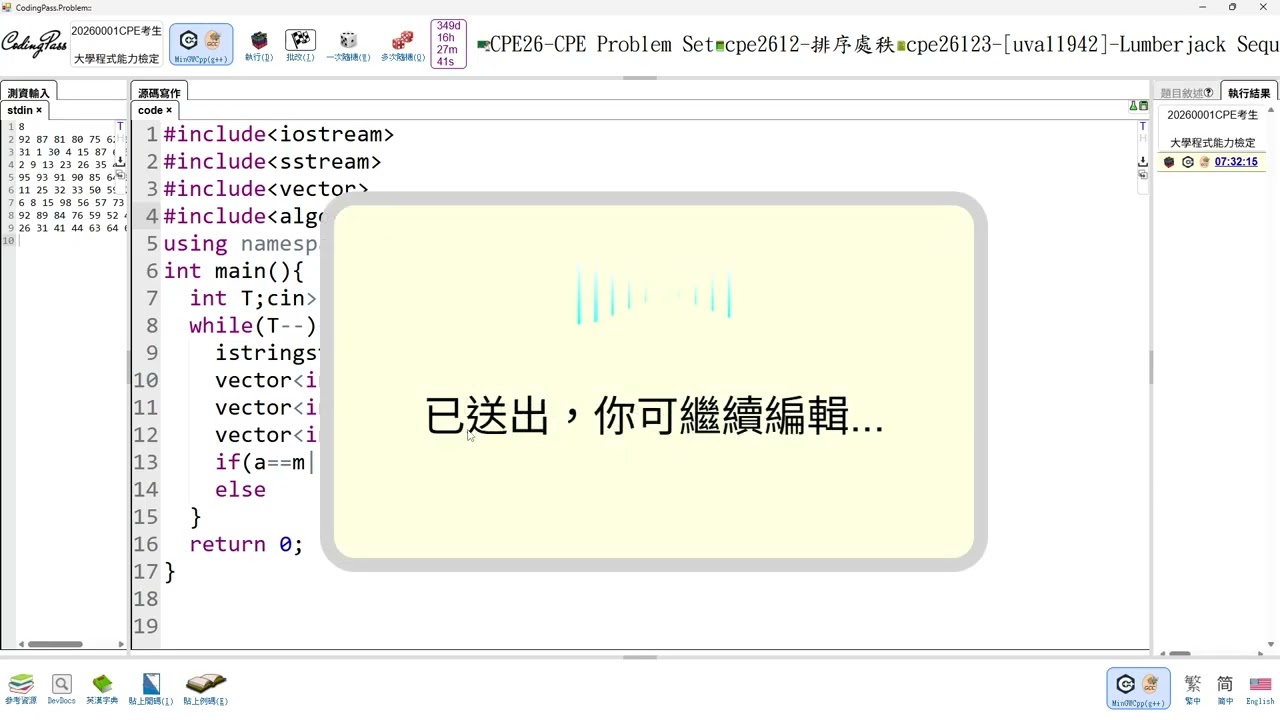Open the cpe2612-排序處秩 breadcrumb
This screenshot has width=1280, height=720.
[x=810, y=45]
